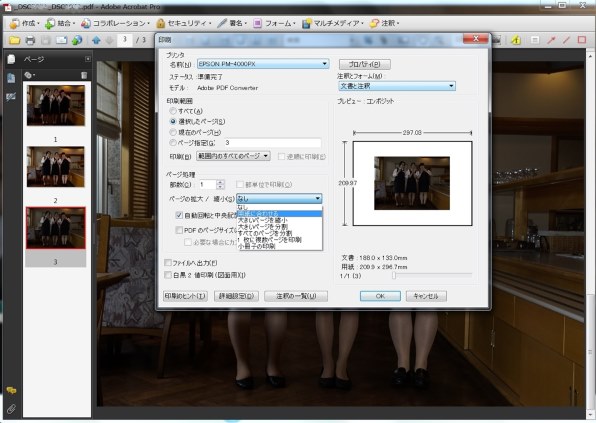Click the copies count spinner arrows

point(220,185)
